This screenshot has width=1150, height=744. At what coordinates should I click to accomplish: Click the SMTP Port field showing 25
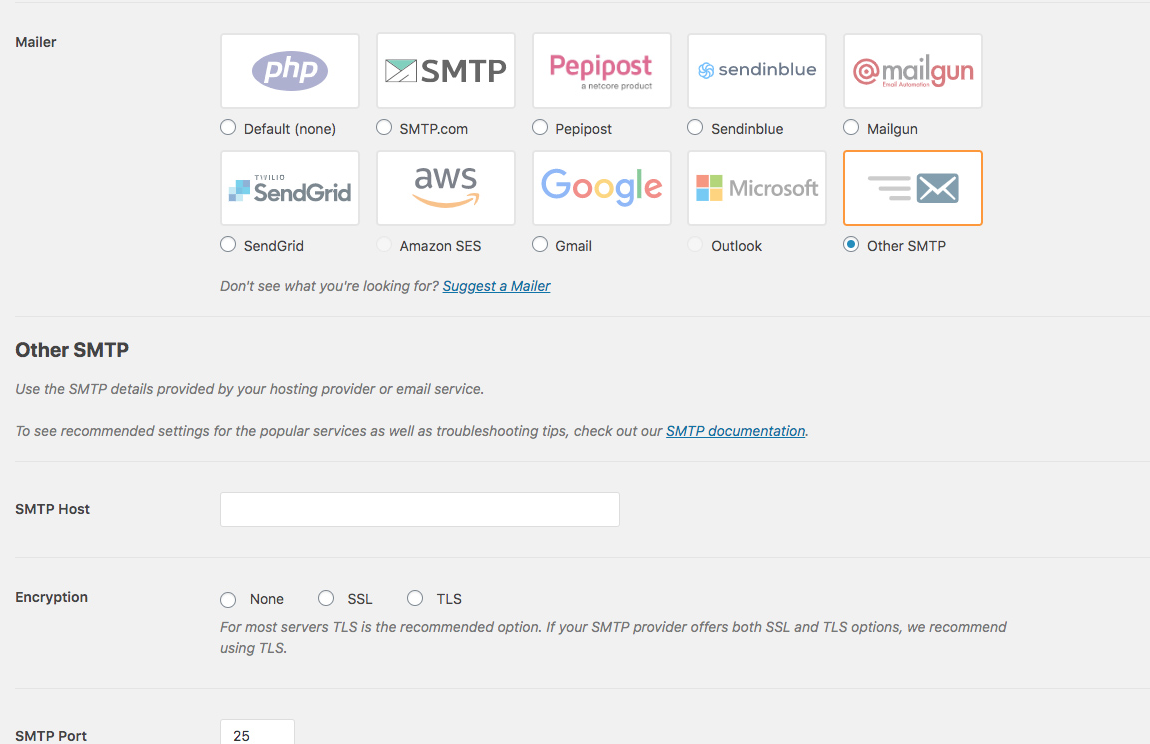tap(257, 732)
